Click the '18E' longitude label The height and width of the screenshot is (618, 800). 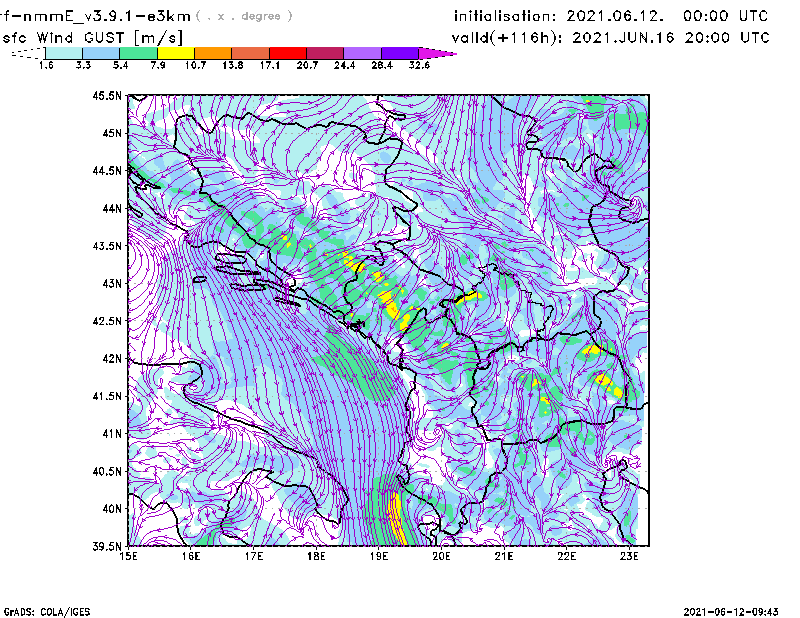click(316, 556)
